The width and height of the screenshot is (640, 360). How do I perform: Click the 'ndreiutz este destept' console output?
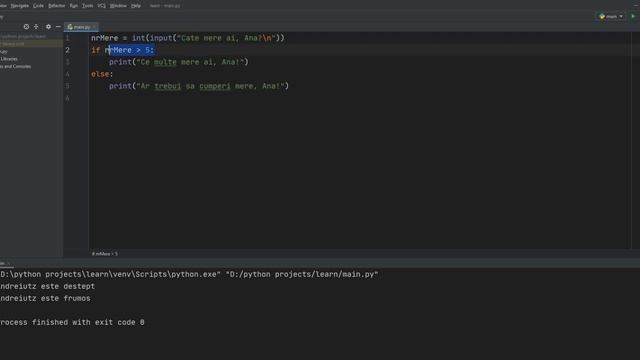coord(47,287)
